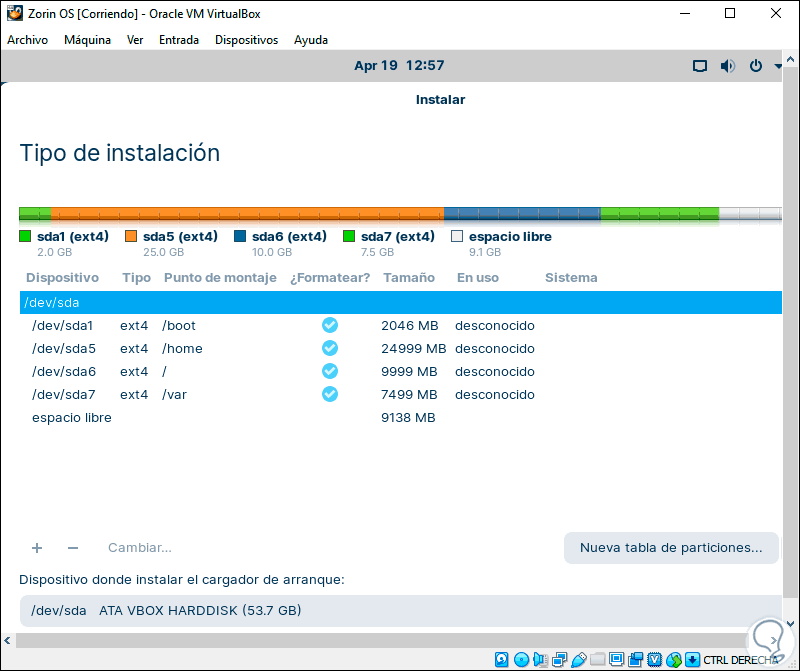Click the Cambiar... button
Screen dimensions: 801x671
(x=139, y=547)
